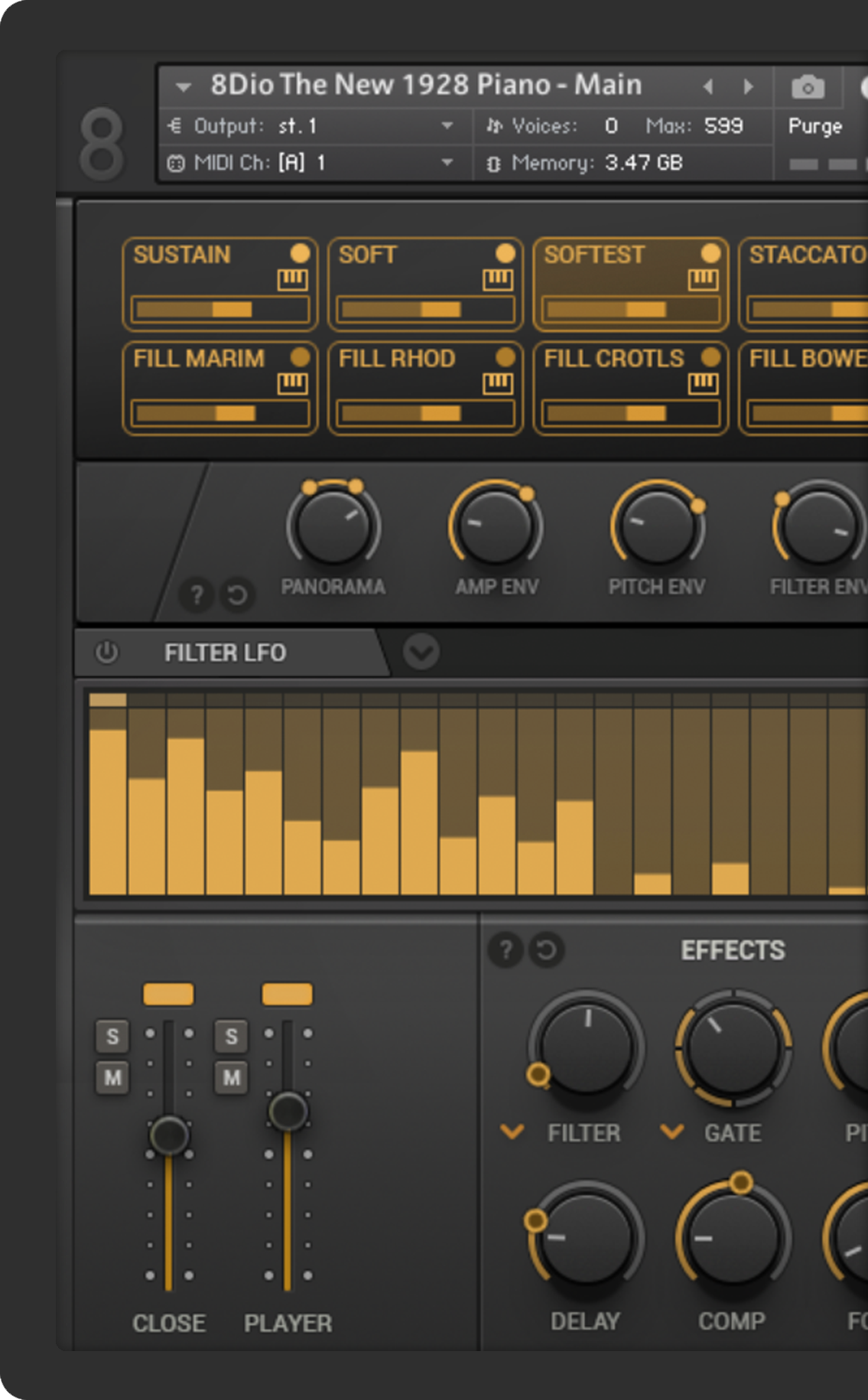Go to the previous instrument preset arrow
868x1400 pixels.
[708, 86]
